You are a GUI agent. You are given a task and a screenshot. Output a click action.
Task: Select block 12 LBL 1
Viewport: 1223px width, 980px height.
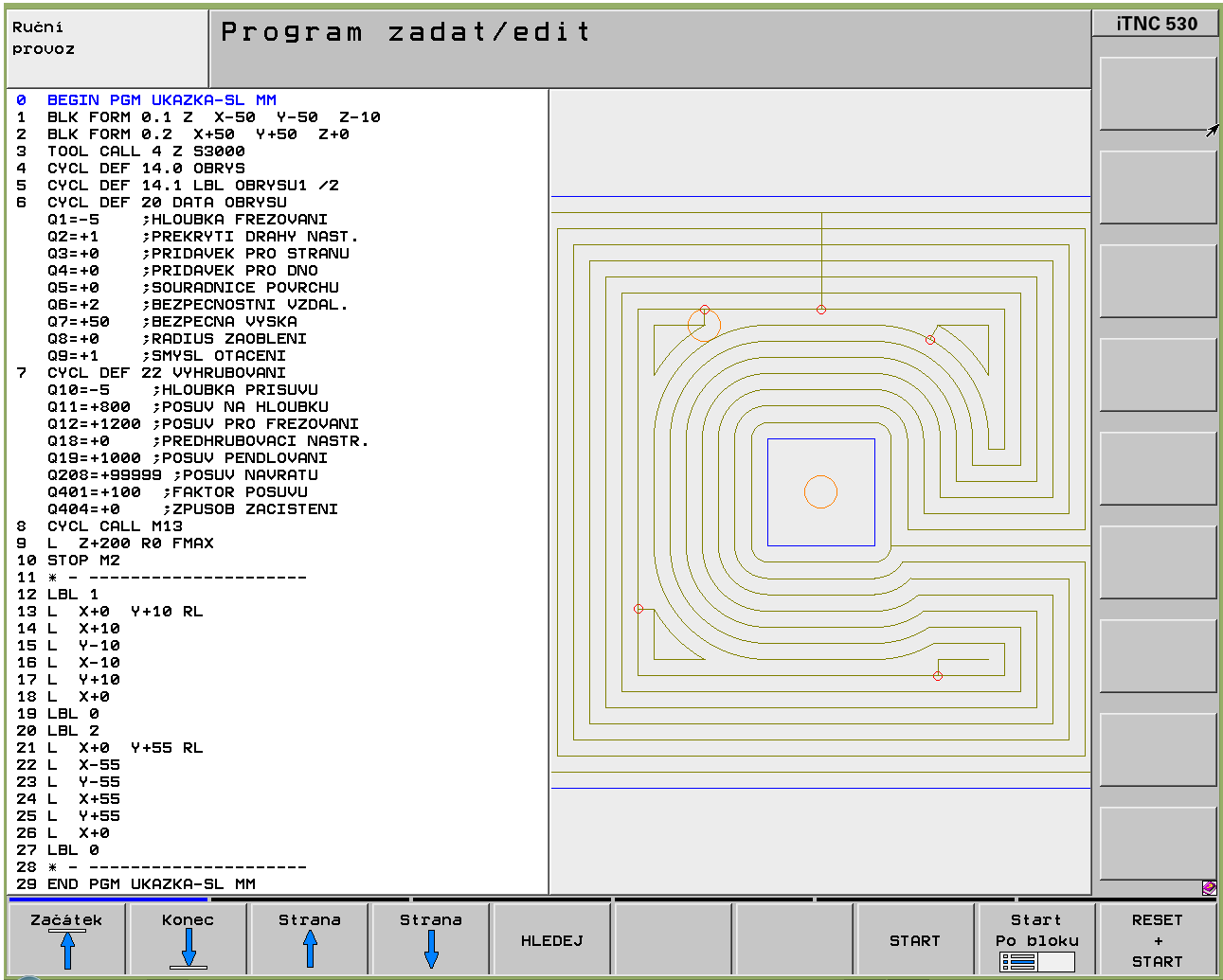[x=72, y=594]
